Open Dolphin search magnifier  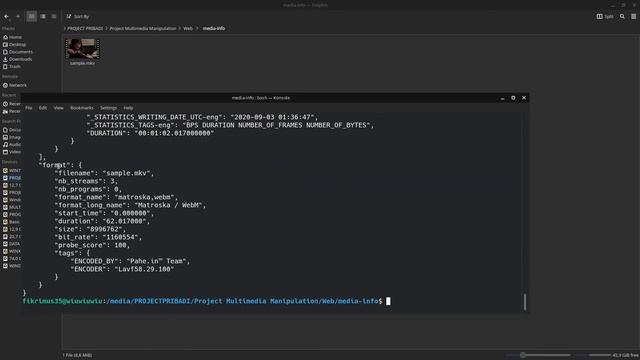(x=622, y=16)
